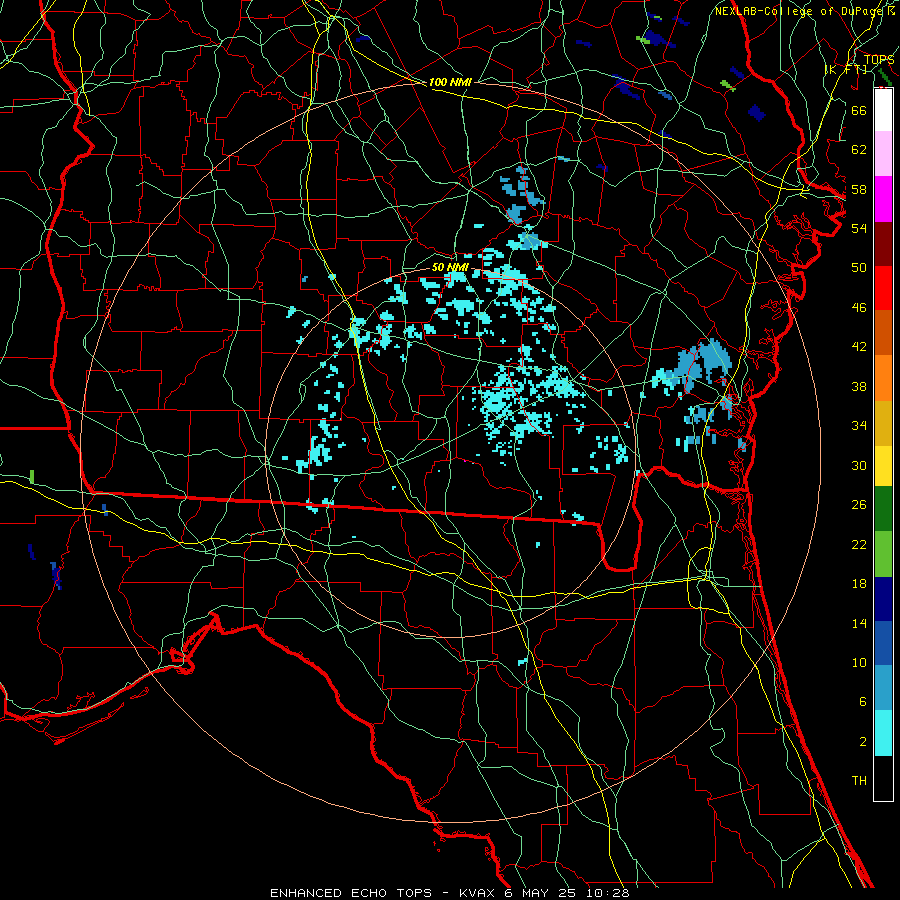The height and width of the screenshot is (900, 900).
Task: Click the '50 NMI' range ring label
Action: pyautogui.click(x=450, y=267)
